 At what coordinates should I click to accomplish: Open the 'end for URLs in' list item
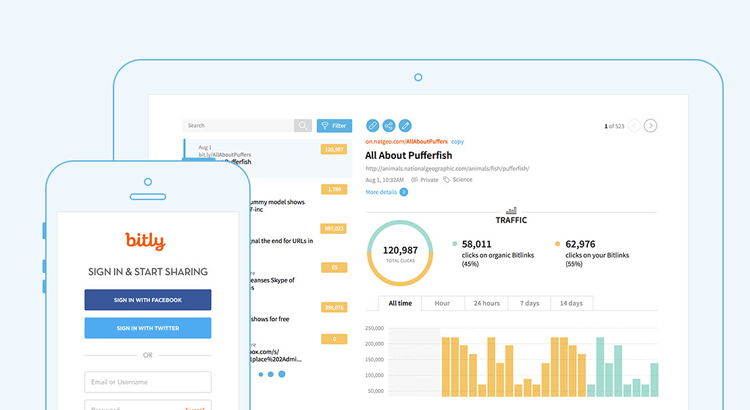tap(282, 241)
